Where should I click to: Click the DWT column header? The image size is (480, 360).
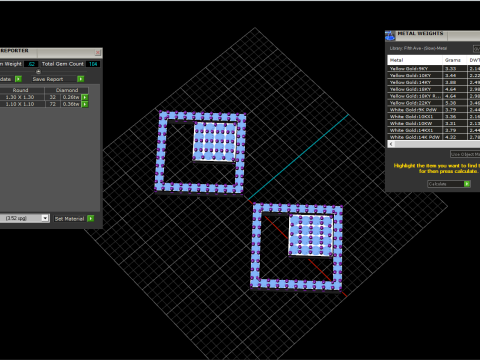point(474,60)
